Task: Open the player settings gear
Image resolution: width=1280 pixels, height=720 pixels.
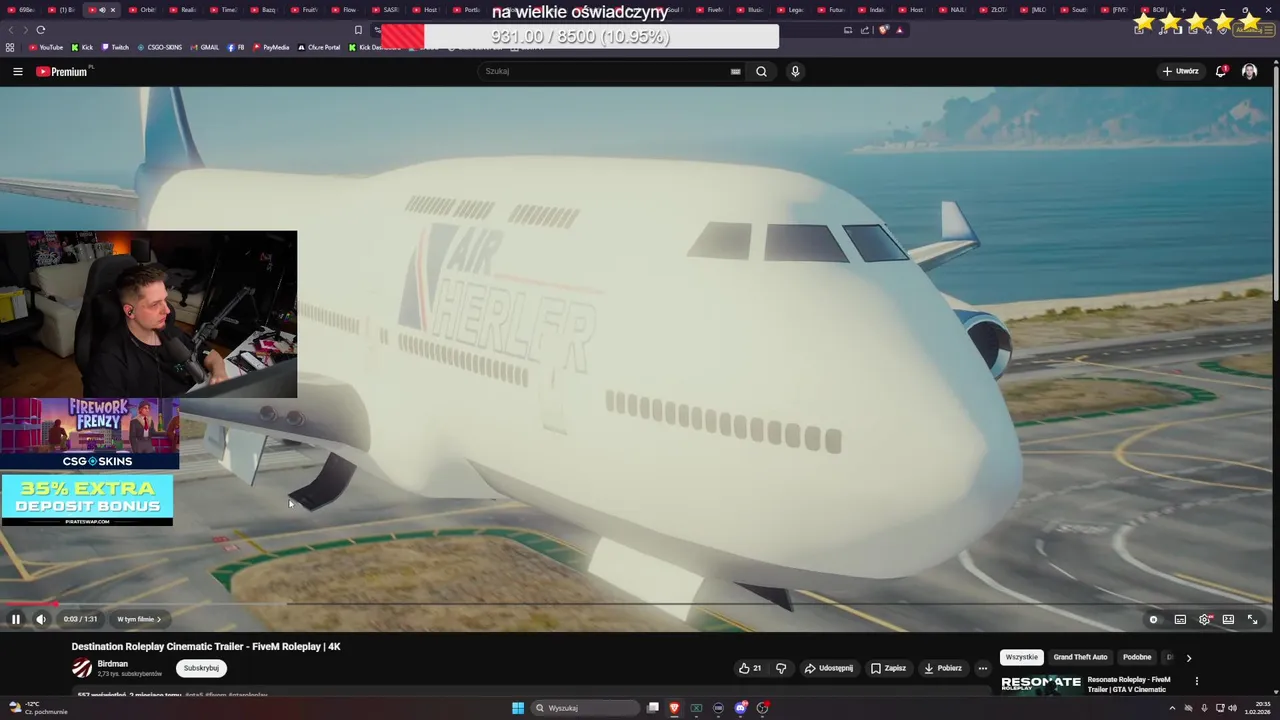Action: [x=1205, y=619]
